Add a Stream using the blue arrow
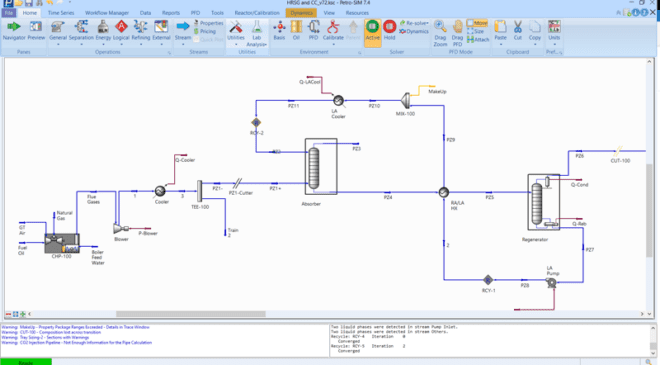The image size is (660, 365). (183, 27)
